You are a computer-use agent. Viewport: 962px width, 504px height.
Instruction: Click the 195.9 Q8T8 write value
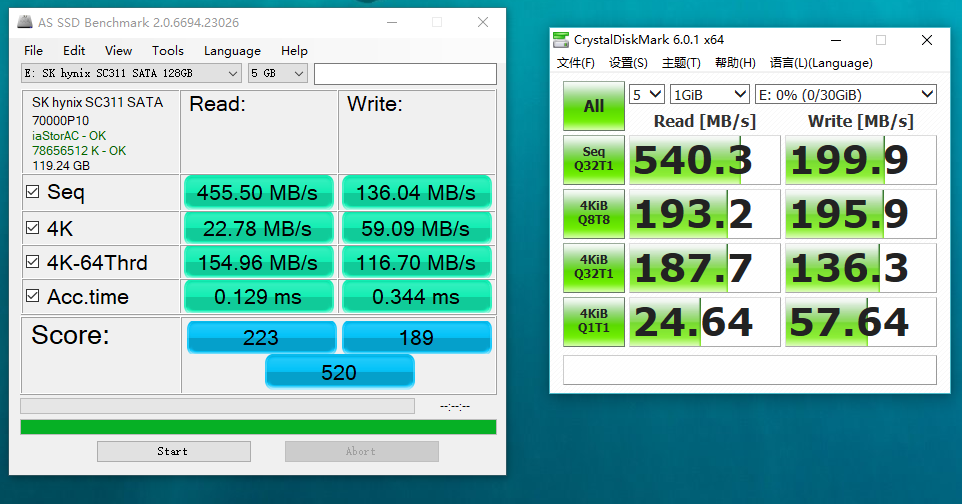(x=861, y=214)
